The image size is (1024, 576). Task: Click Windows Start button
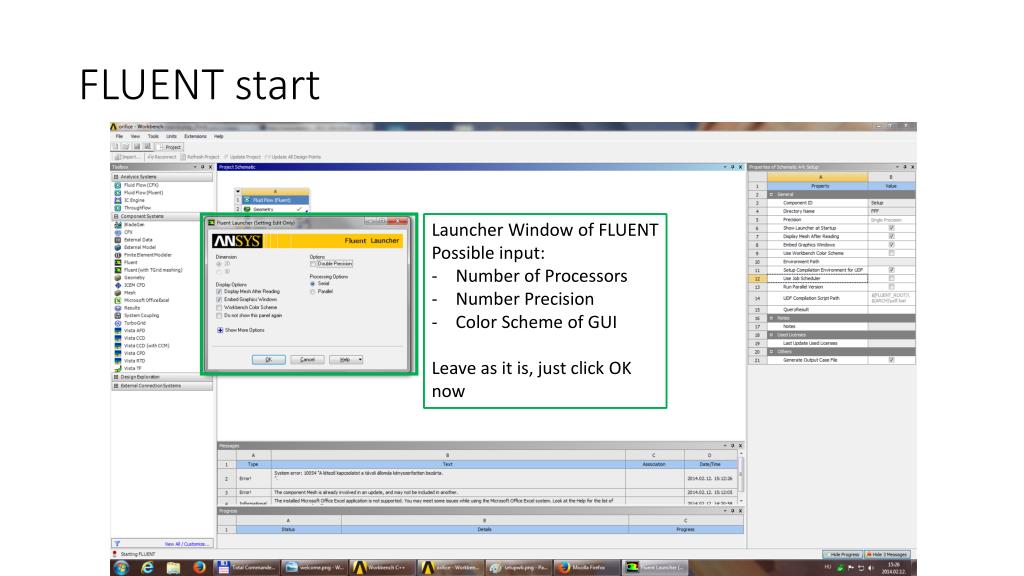point(121,568)
